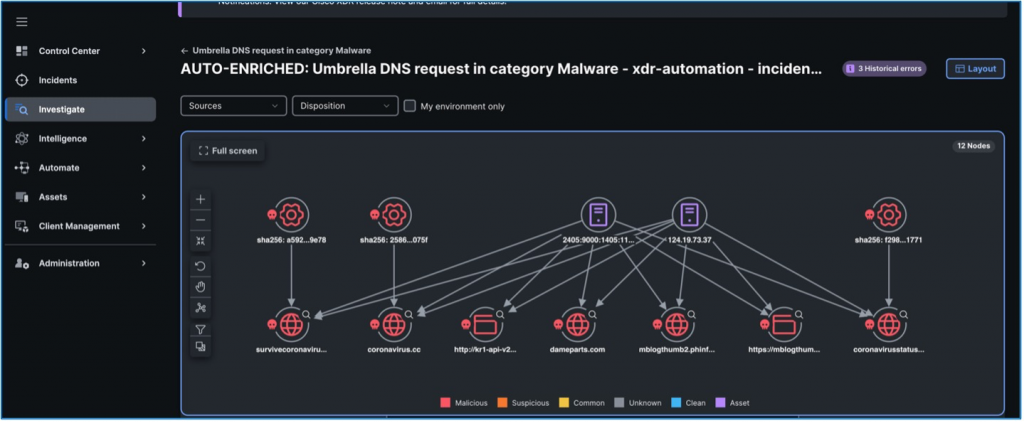Image resolution: width=1024 pixels, height=423 pixels.
Task: Open the Sources dropdown
Action: tap(234, 106)
